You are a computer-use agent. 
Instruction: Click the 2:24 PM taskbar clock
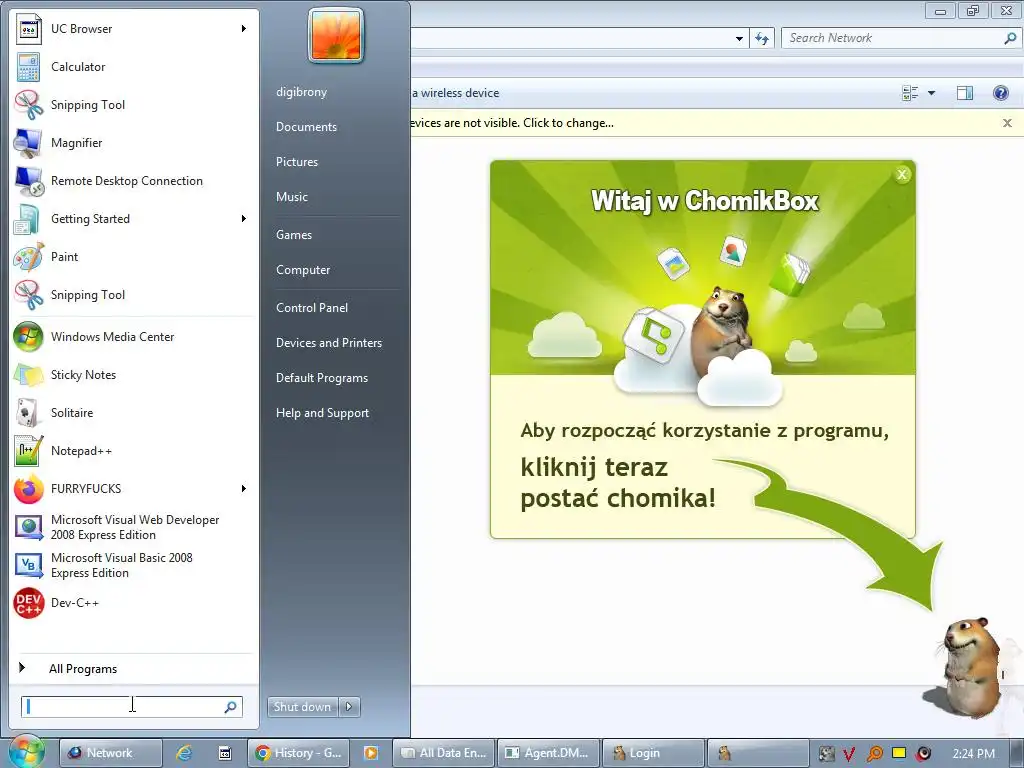[974, 754]
